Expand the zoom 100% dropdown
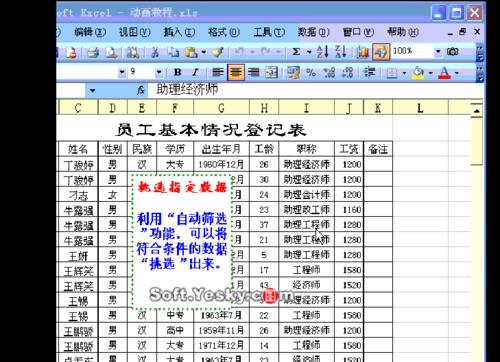 pyautogui.click(x=438, y=52)
